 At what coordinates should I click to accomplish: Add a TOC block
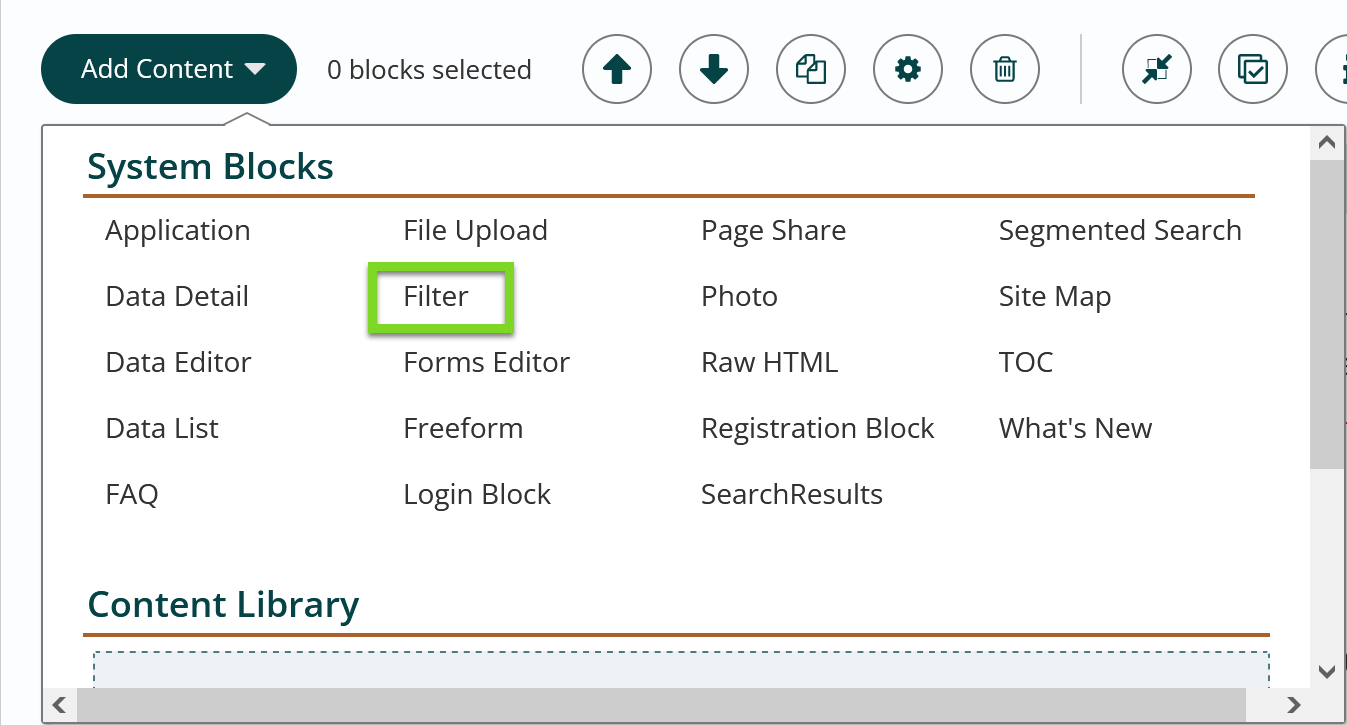1026,363
